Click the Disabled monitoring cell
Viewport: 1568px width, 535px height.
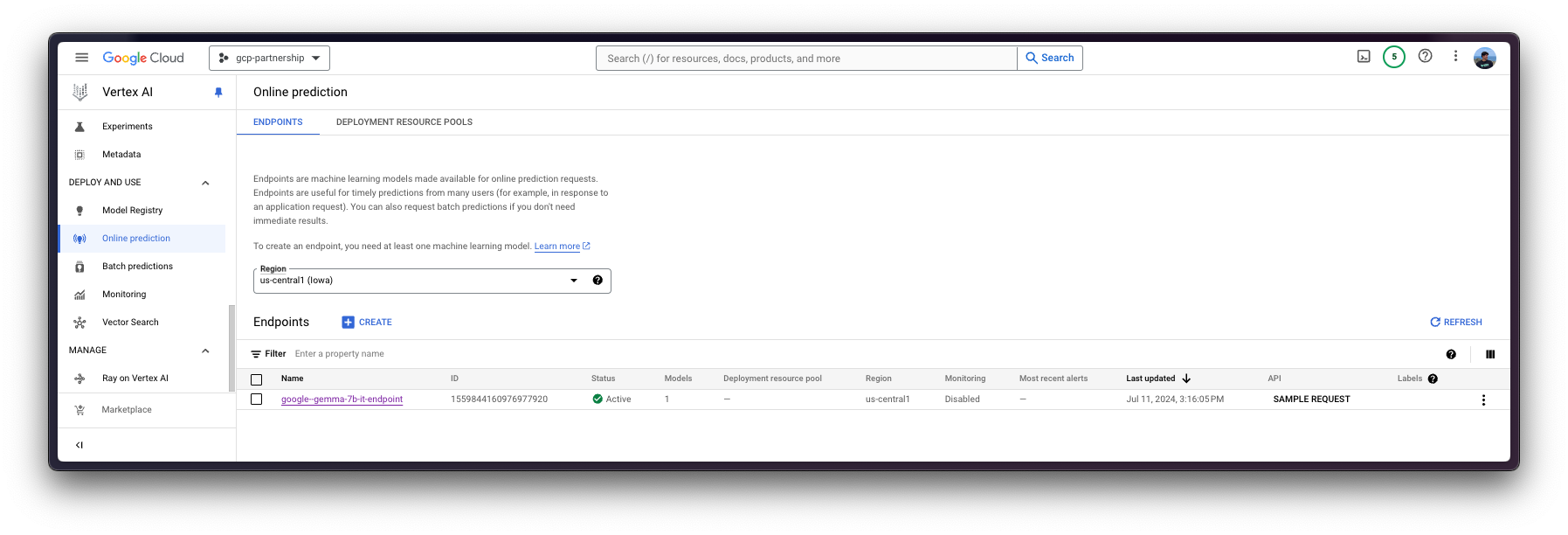point(962,400)
